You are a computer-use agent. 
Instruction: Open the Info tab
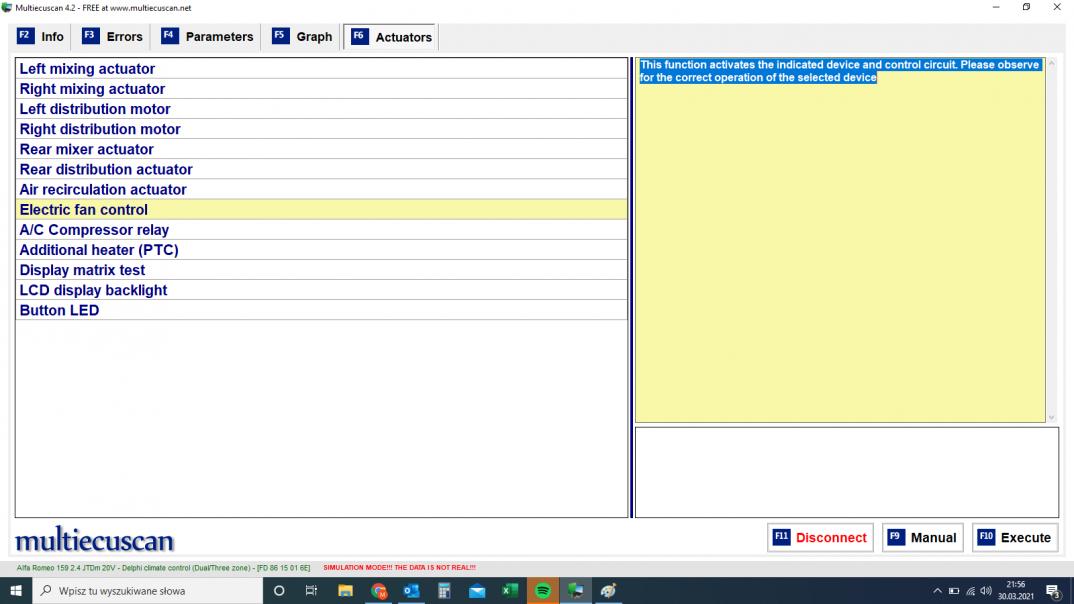(40, 37)
